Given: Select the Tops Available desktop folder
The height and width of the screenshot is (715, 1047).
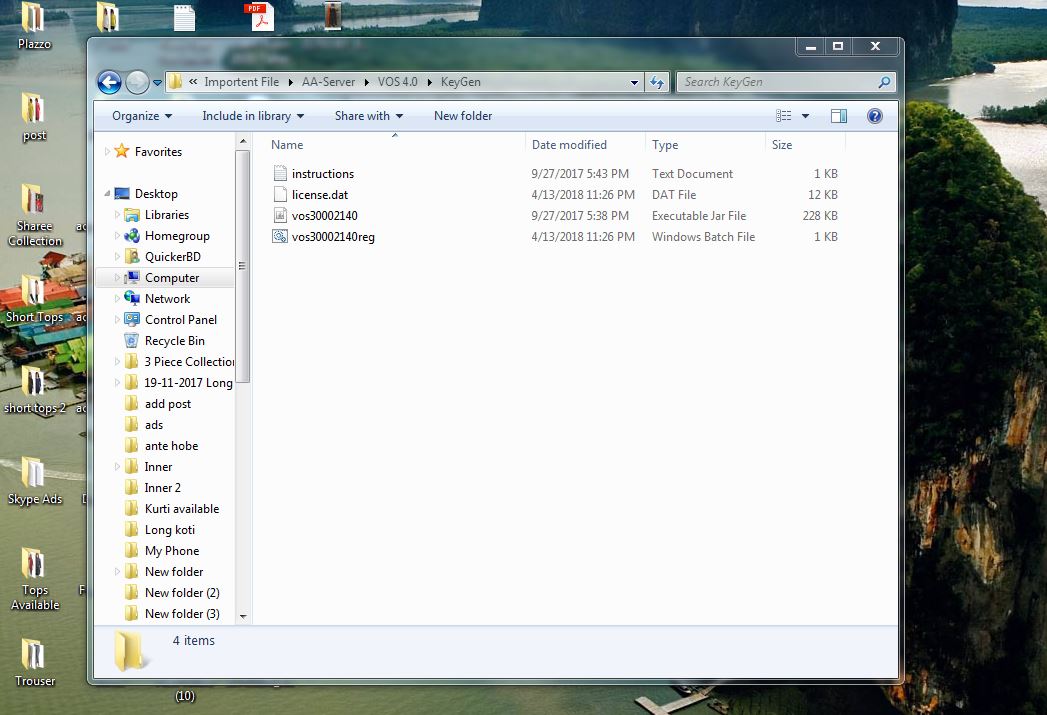Looking at the screenshot, I should point(34,579).
